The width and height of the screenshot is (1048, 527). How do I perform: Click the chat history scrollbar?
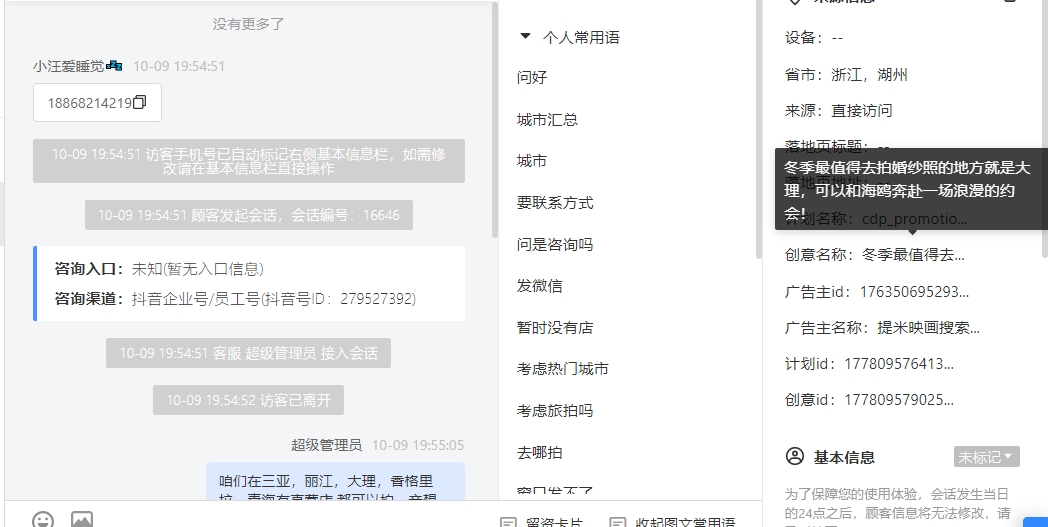coord(495,119)
